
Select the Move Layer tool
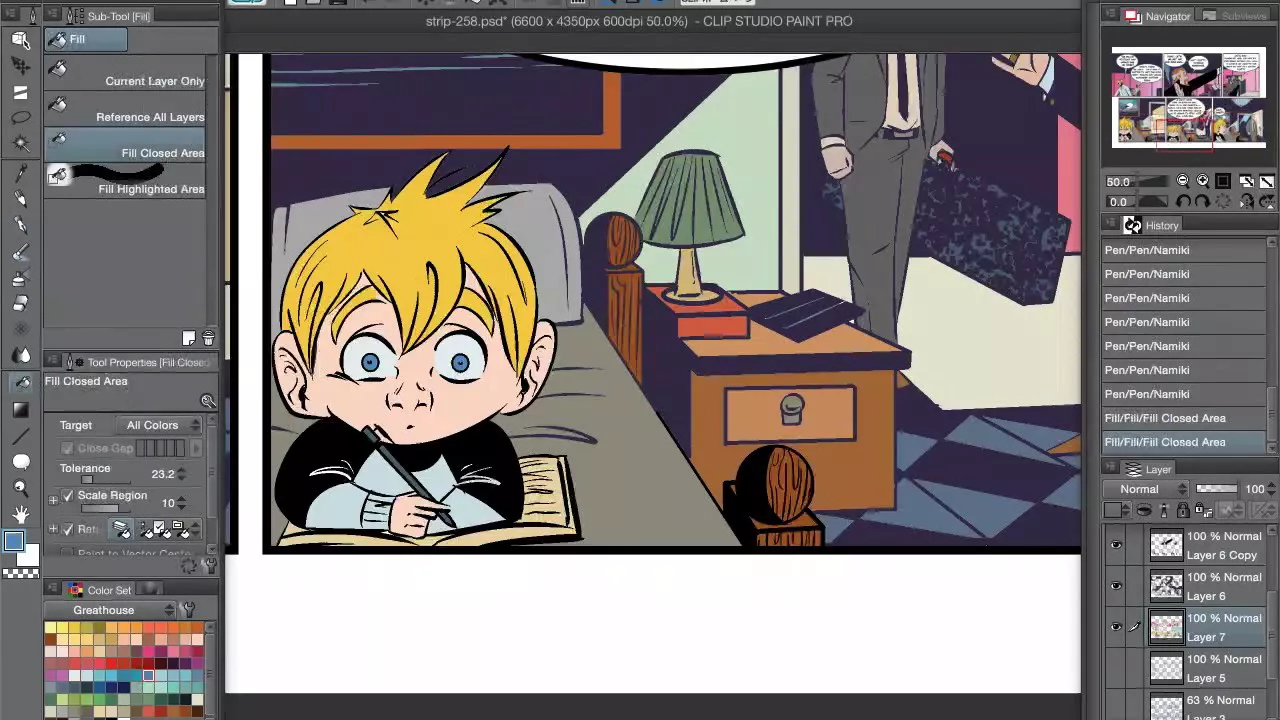[20, 66]
